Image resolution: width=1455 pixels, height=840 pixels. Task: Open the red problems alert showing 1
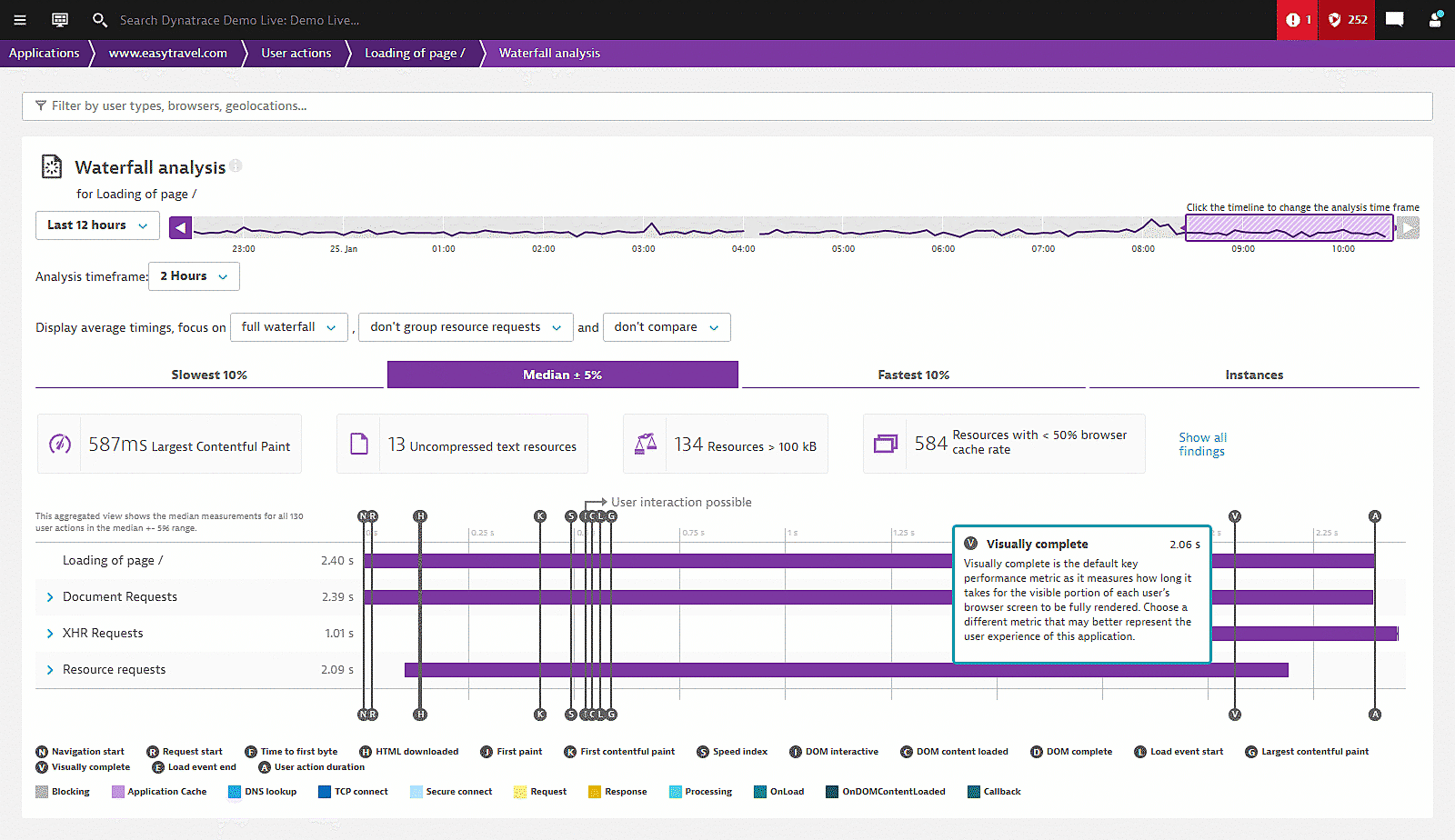(x=1298, y=20)
